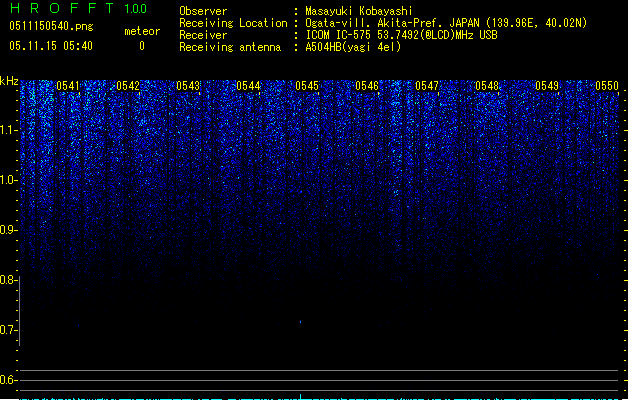Click the 0545 time marker
The width and height of the screenshot is (629, 400).
307,85
